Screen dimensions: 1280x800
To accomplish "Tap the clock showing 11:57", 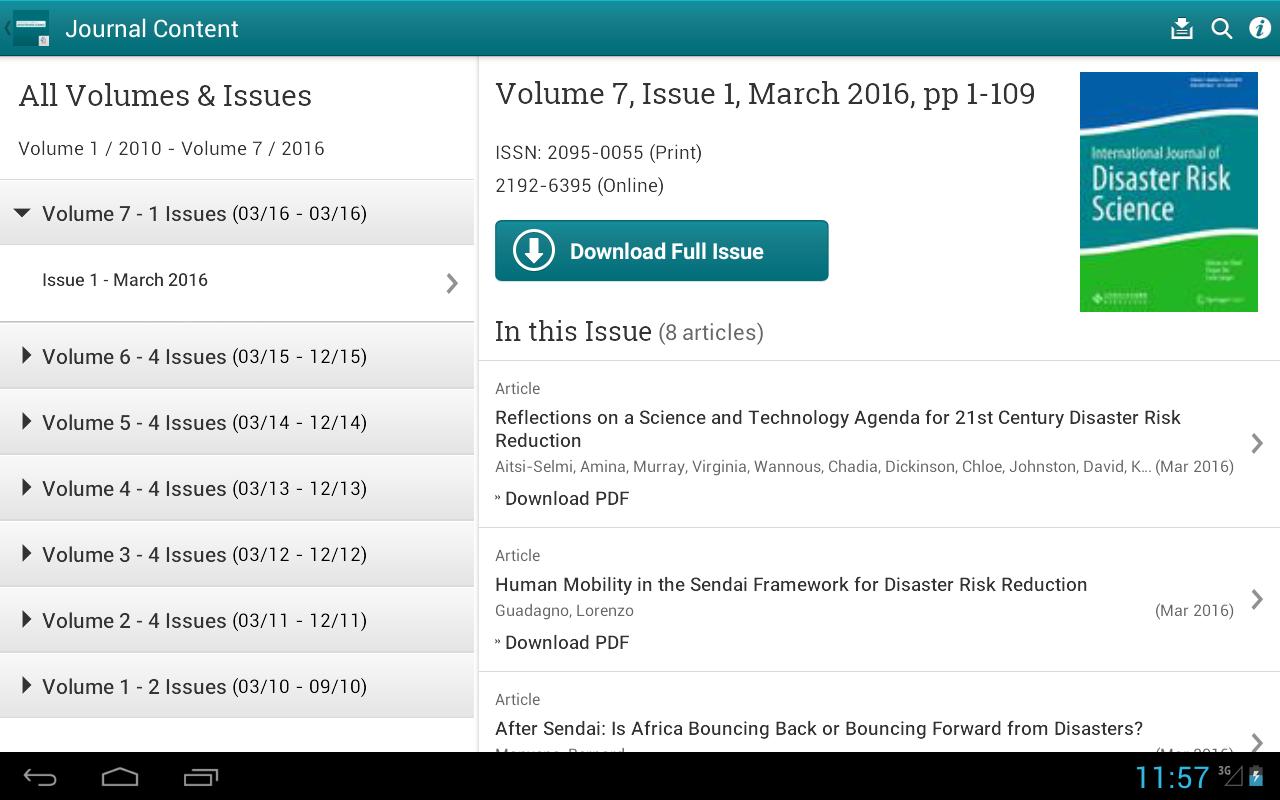I will [1172, 777].
